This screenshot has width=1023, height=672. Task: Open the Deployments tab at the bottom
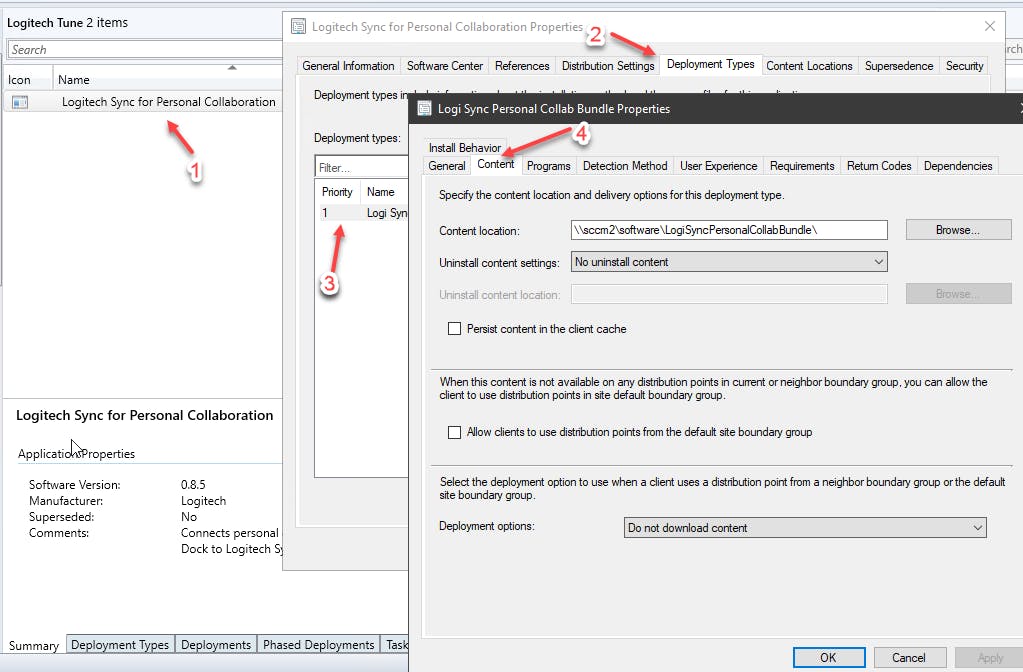pos(216,645)
